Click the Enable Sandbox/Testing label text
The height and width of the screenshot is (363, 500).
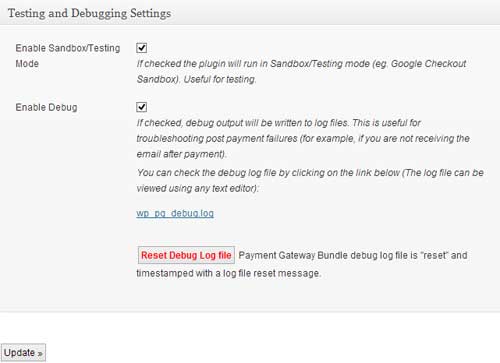click(x=68, y=48)
